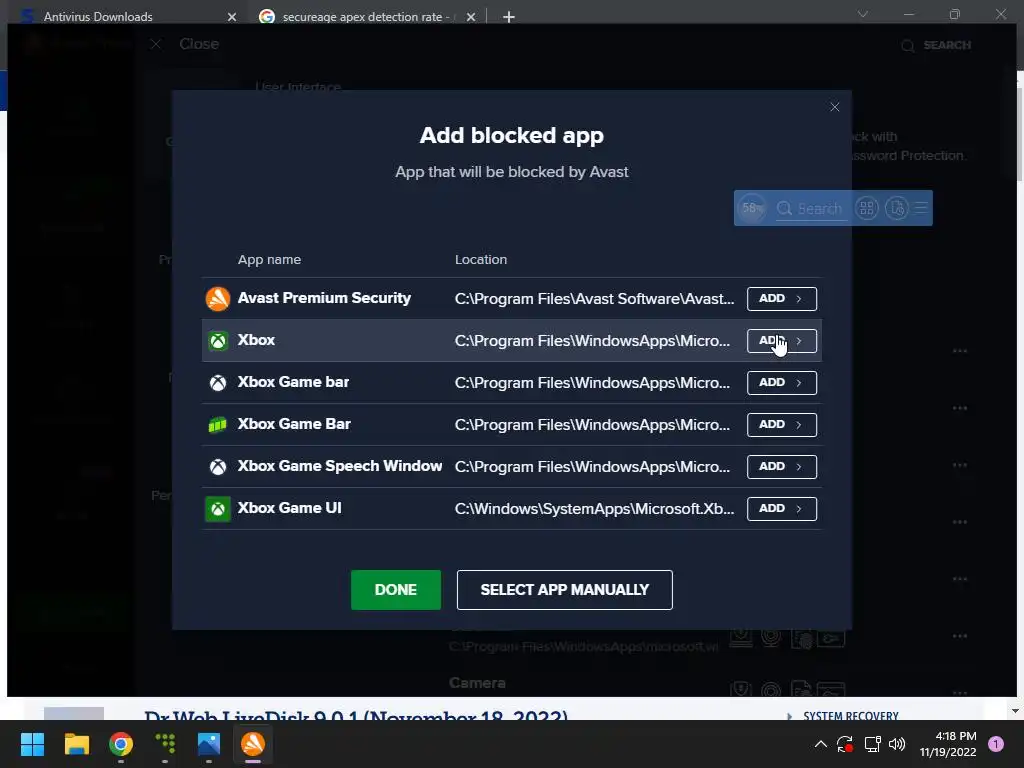This screenshot has width=1024, height=768.
Task: Open the network tray icon
Action: tap(872, 744)
